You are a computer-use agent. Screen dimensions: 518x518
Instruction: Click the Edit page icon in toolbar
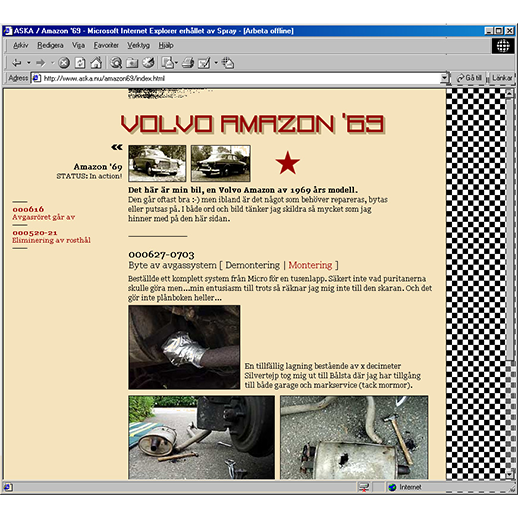tap(204, 63)
